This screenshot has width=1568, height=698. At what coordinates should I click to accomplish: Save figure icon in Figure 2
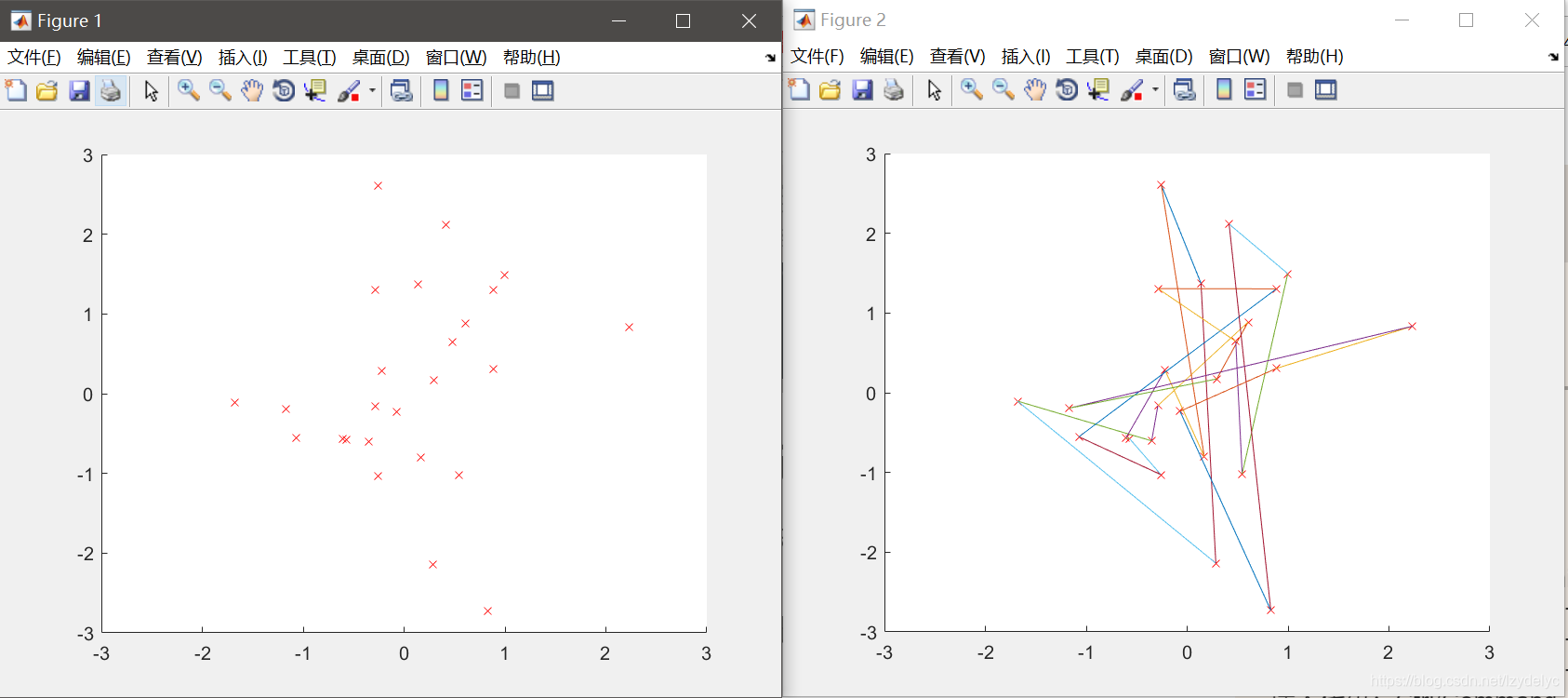click(862, 89)
